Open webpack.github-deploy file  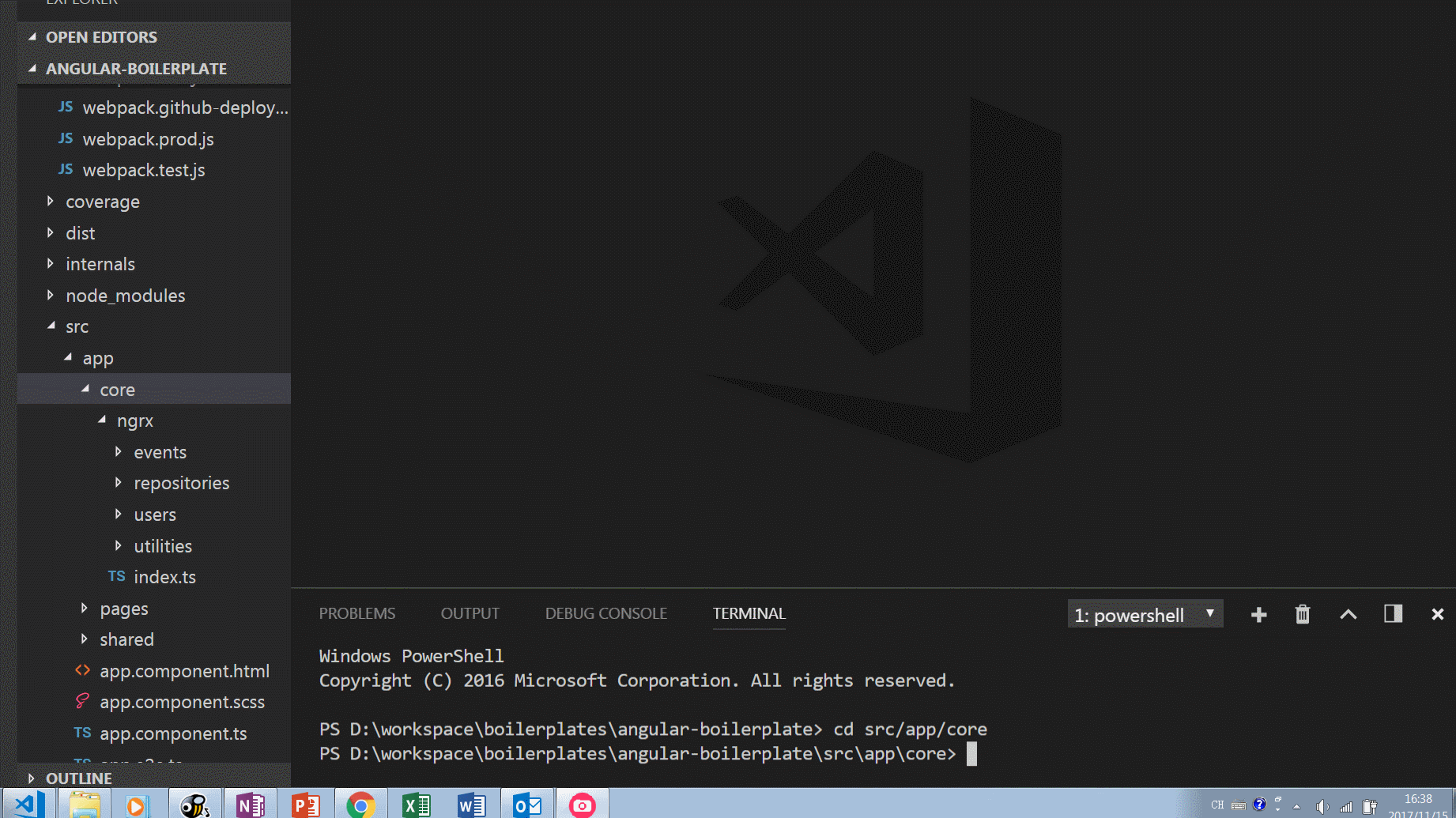point(154,107)
